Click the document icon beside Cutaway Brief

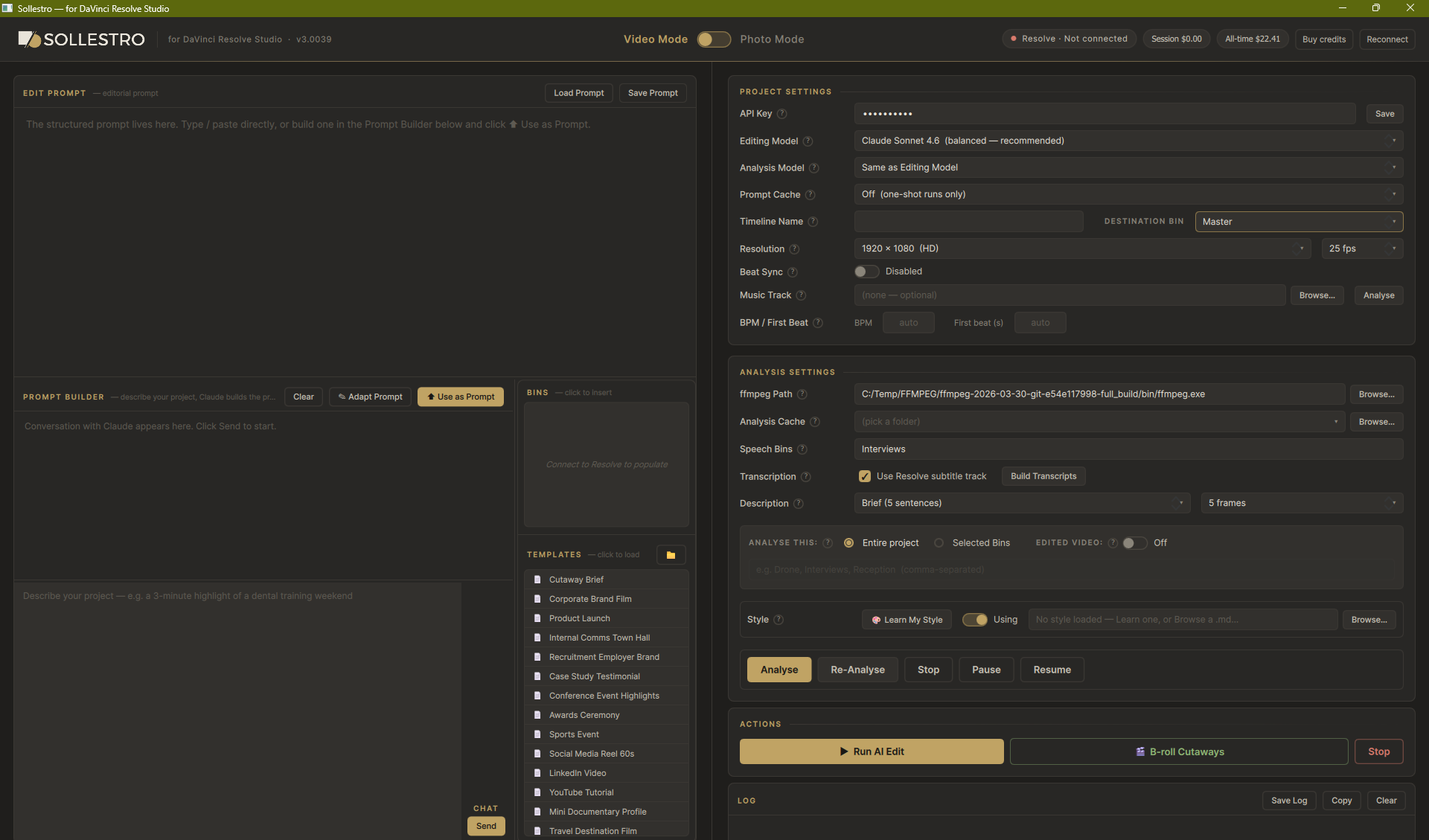click(537, 580)
